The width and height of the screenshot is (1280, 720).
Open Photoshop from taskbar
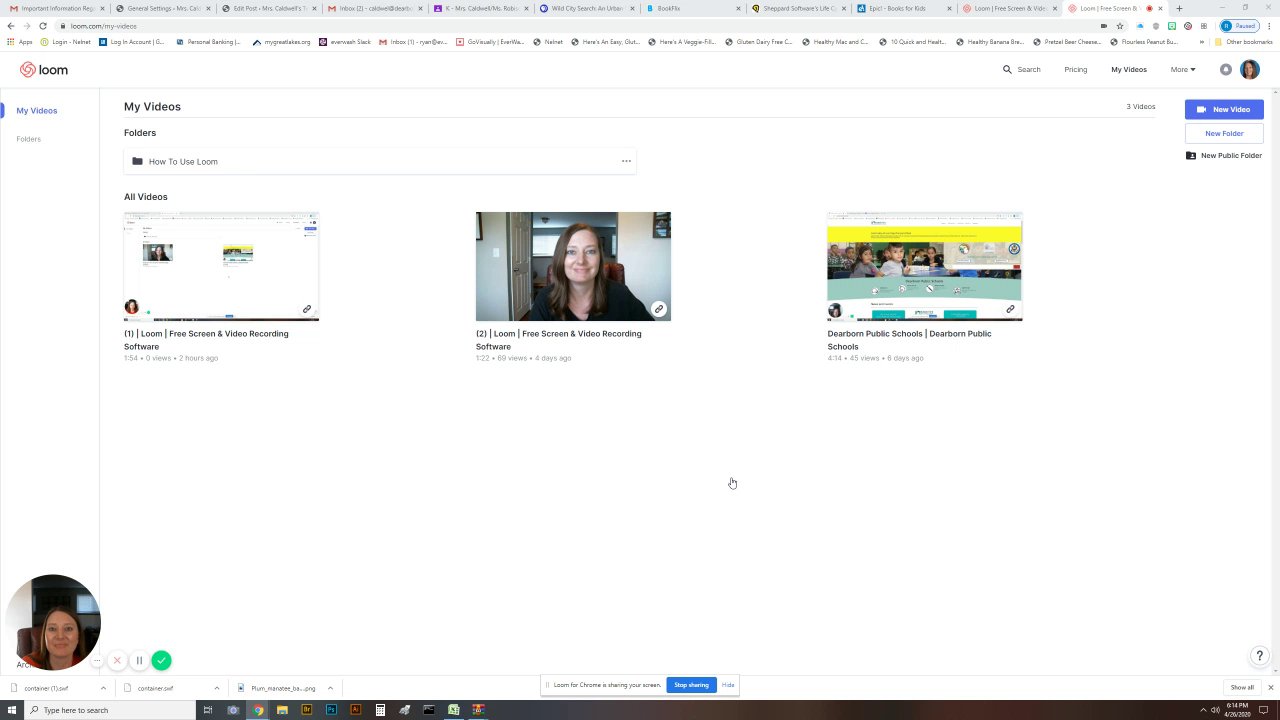[x=331, y=710]
